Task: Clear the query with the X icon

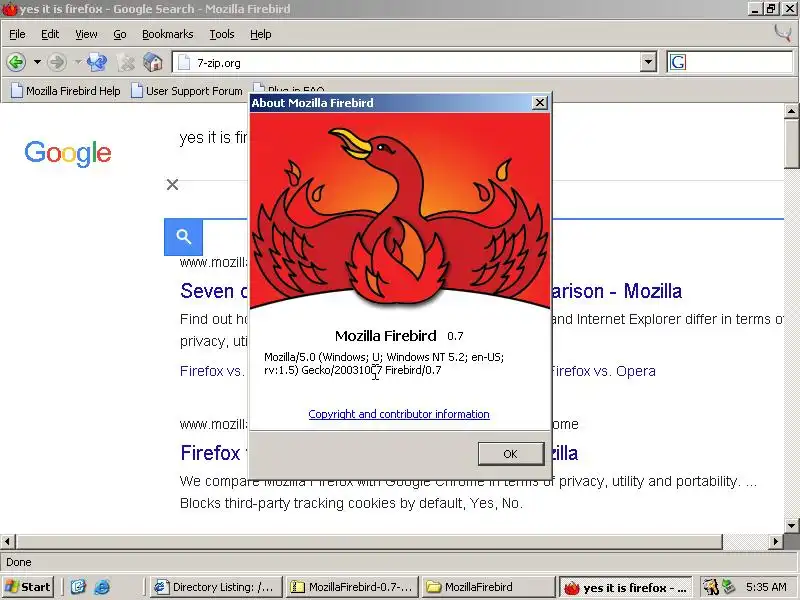Action: 172,184
